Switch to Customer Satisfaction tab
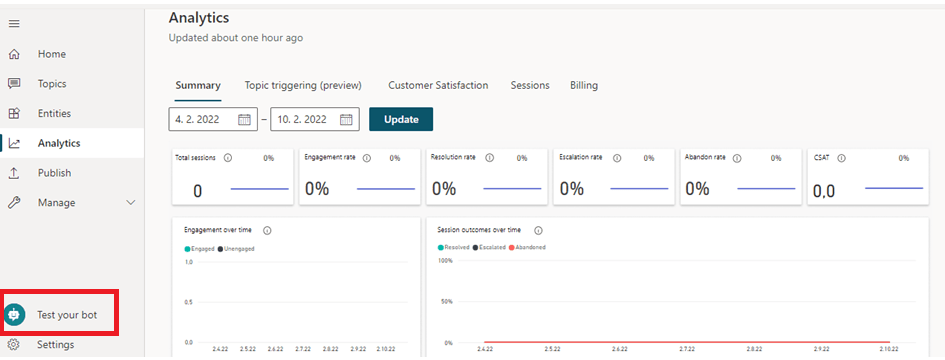The height and width of the screenshot is (360, 945). point(438,86)
